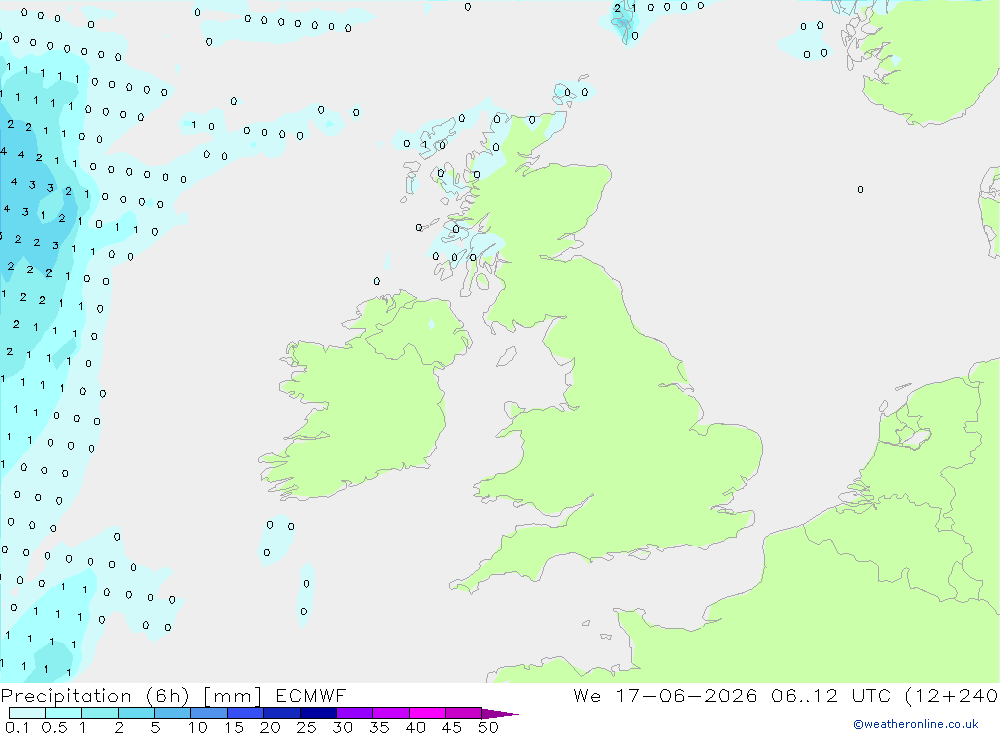
Task: Click the '30' legend scale label
Action: coord(342,727)
